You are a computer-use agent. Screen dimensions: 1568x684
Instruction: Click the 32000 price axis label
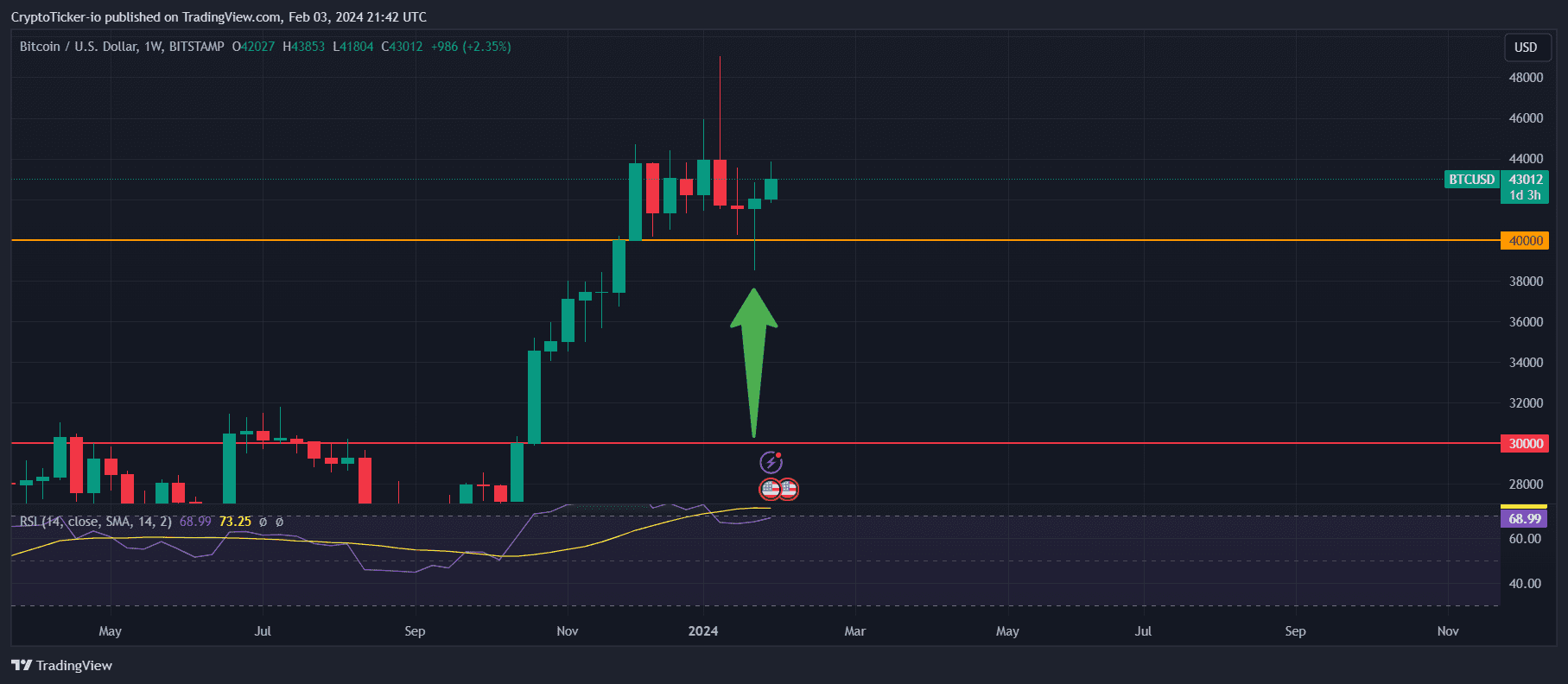[1526, 403]
